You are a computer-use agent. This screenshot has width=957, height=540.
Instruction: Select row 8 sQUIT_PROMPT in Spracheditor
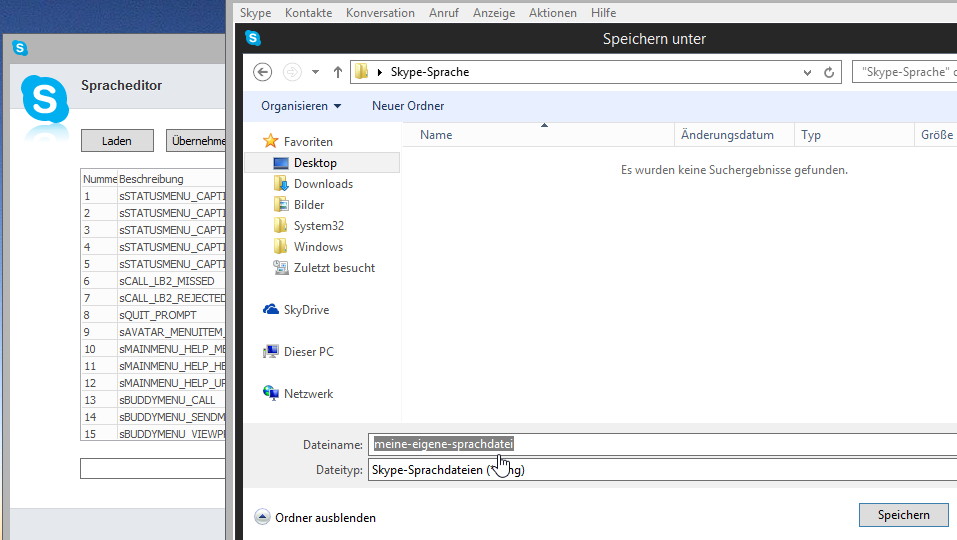153,315
